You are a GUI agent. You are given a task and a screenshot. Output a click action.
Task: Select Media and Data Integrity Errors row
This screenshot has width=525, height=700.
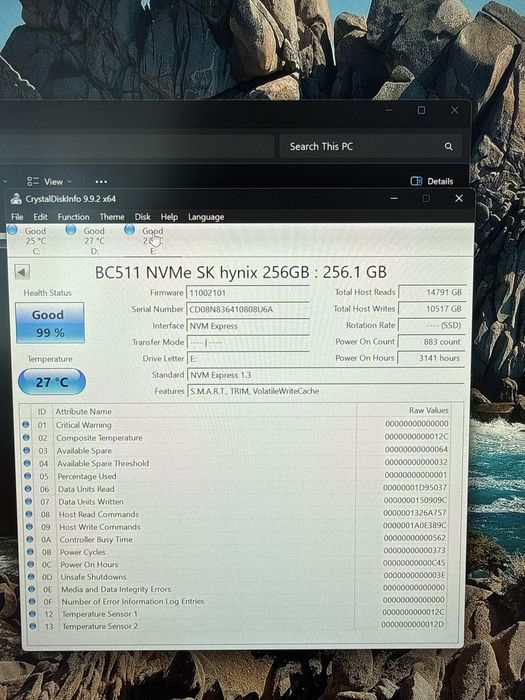click(235, 589)
